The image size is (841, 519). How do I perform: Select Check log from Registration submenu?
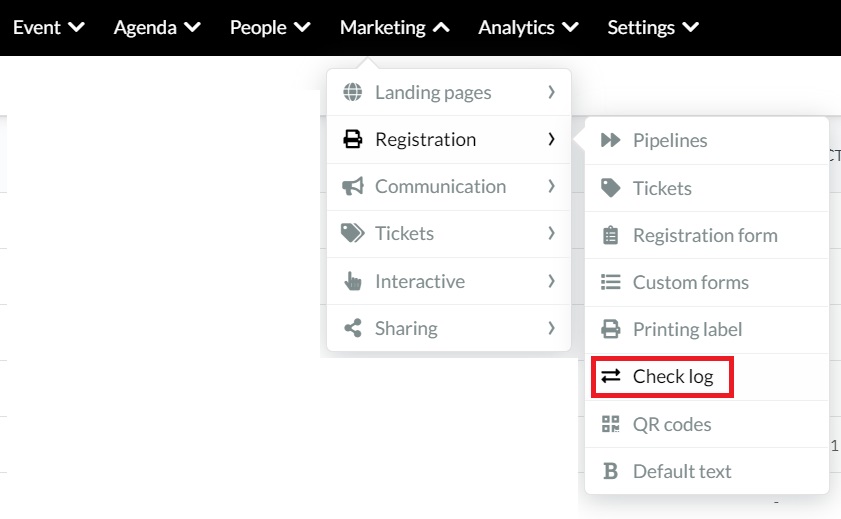[x=662, y=377]
